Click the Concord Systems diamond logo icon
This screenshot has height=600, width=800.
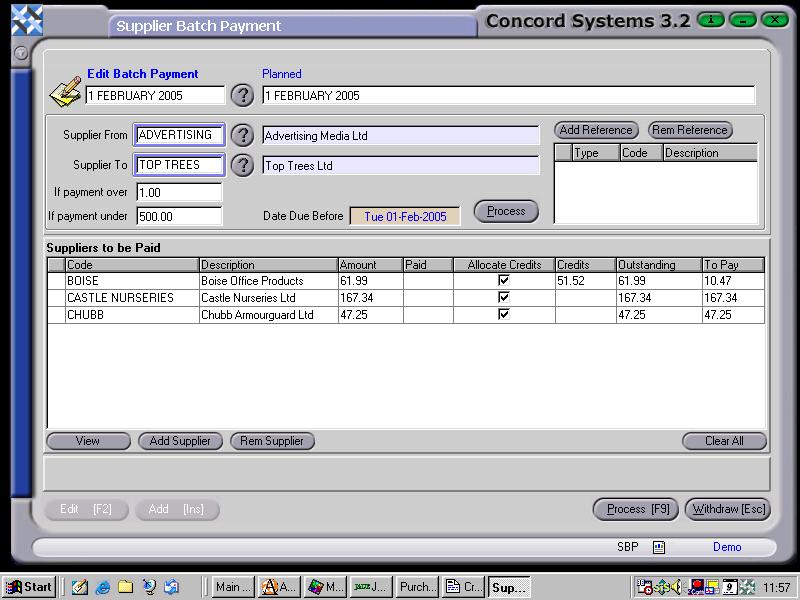point(26,18)
